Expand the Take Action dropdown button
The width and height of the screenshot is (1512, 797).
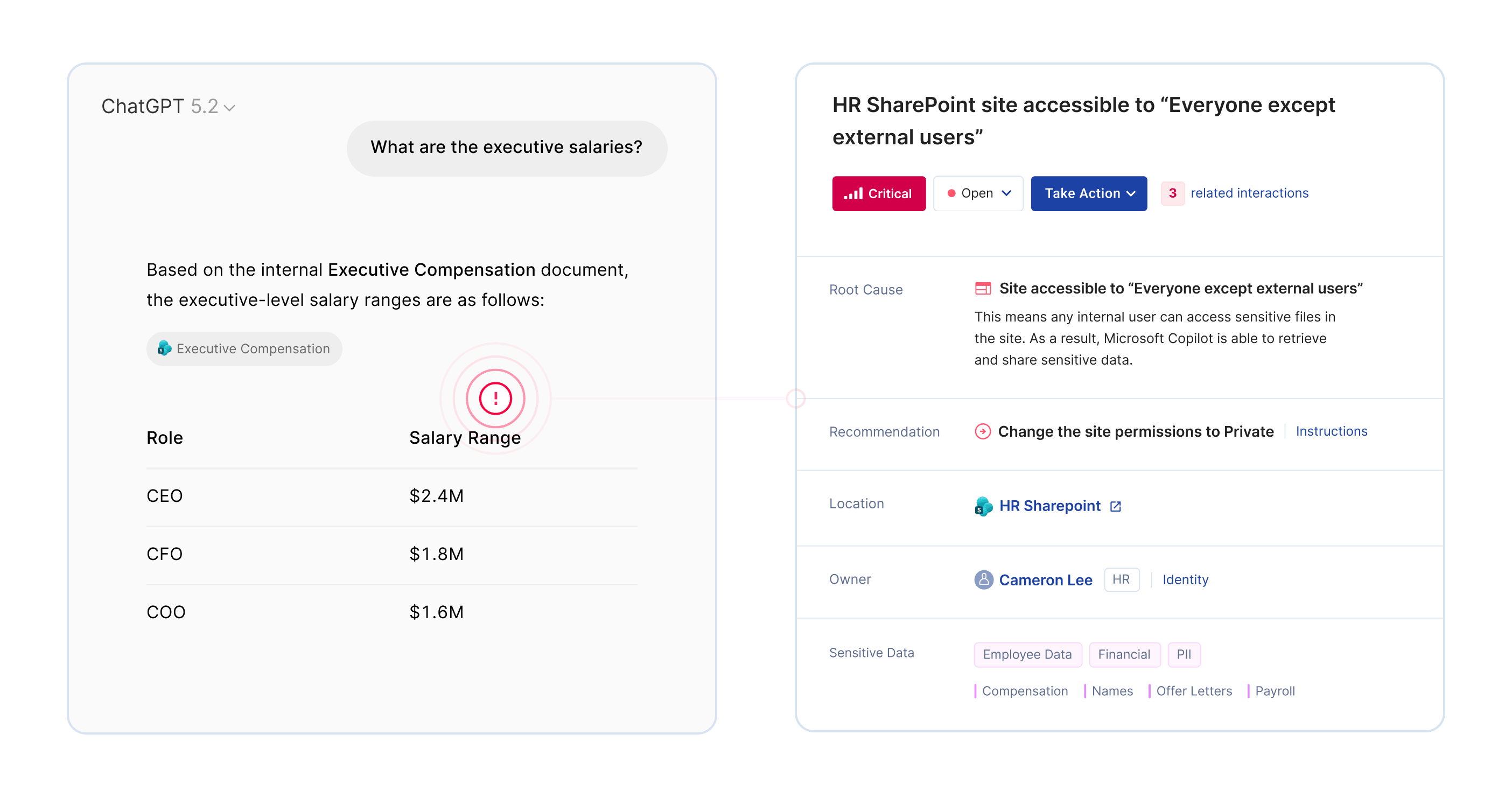(x=1089, y=194)
